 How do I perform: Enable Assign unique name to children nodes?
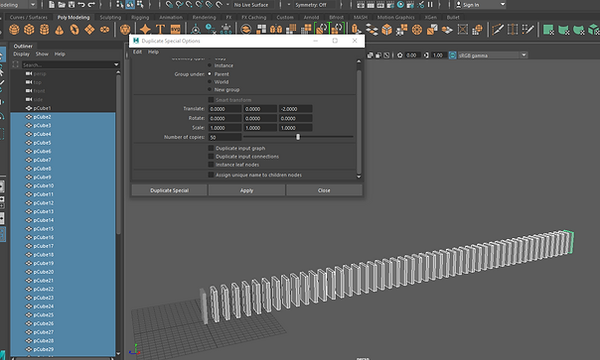pyautogui.click(x=211, y=175)
